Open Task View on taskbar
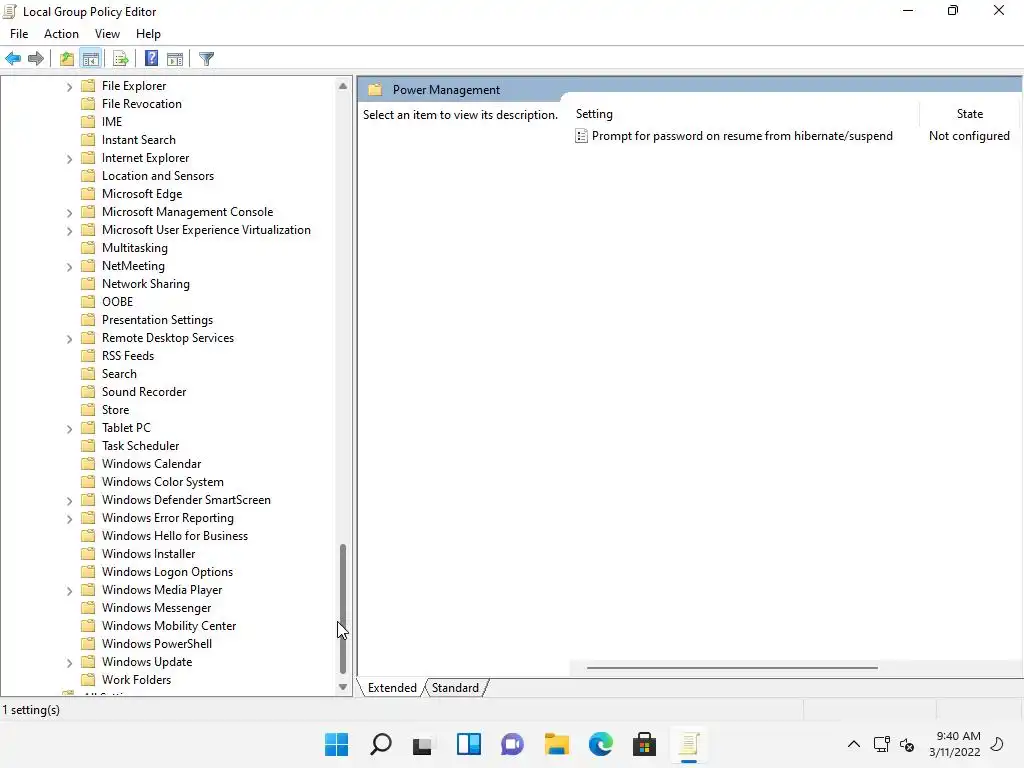Image resolution: width=1024 pixels, height=768 pixels. [423, 744]
